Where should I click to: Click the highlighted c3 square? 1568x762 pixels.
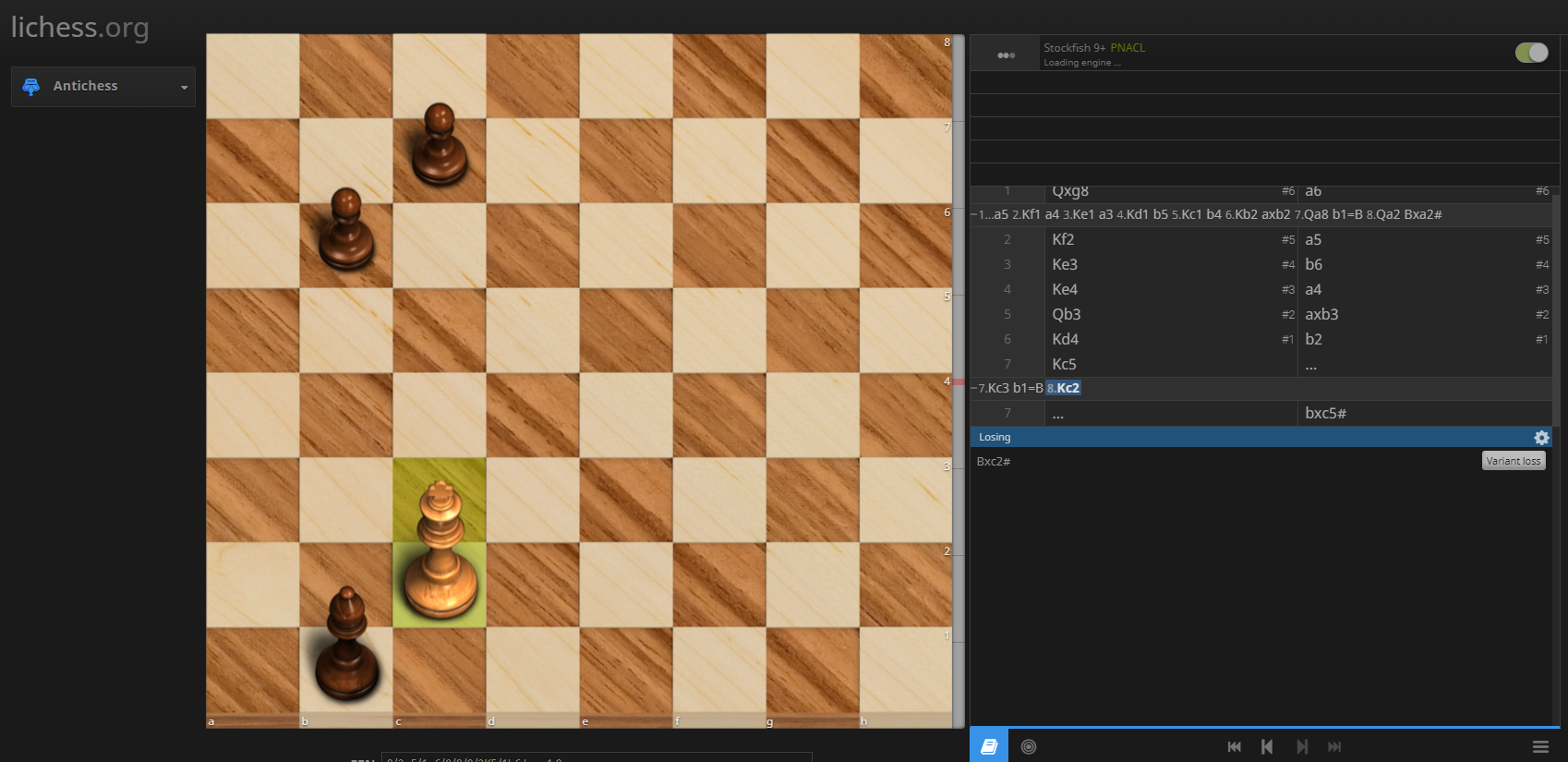pyautogui.click(x=440, y=500)
